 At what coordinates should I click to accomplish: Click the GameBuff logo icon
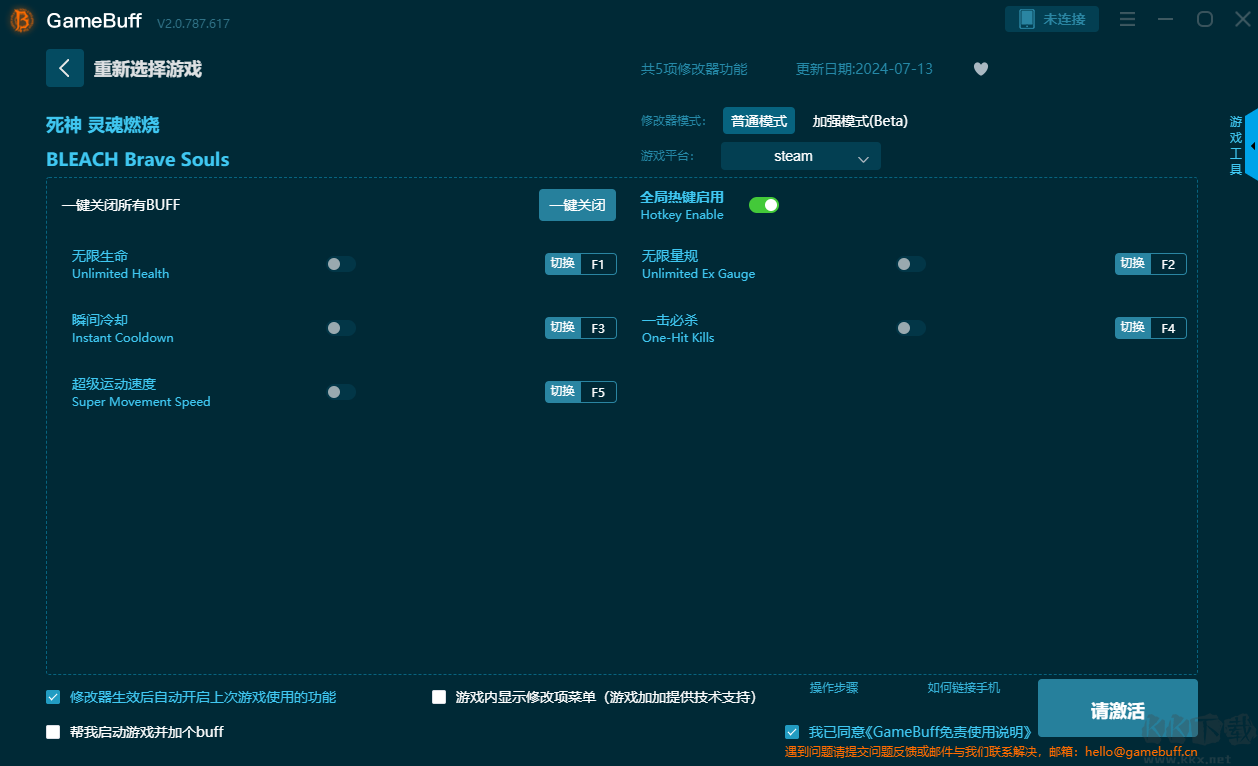21,20
